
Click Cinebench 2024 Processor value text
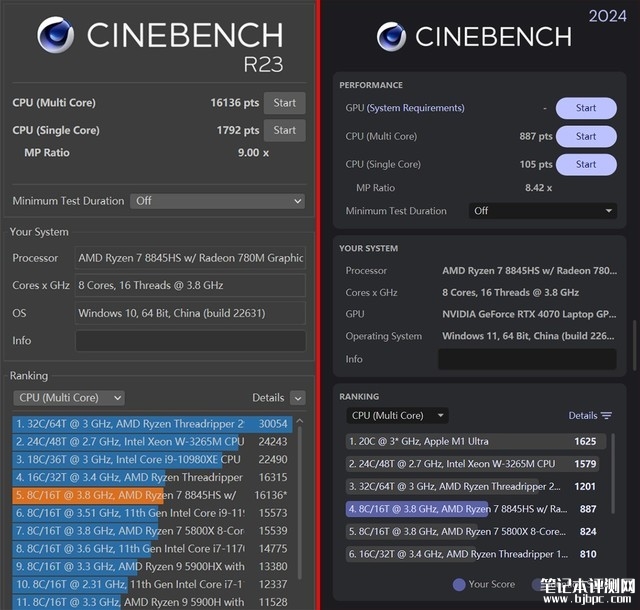[529, 271]
